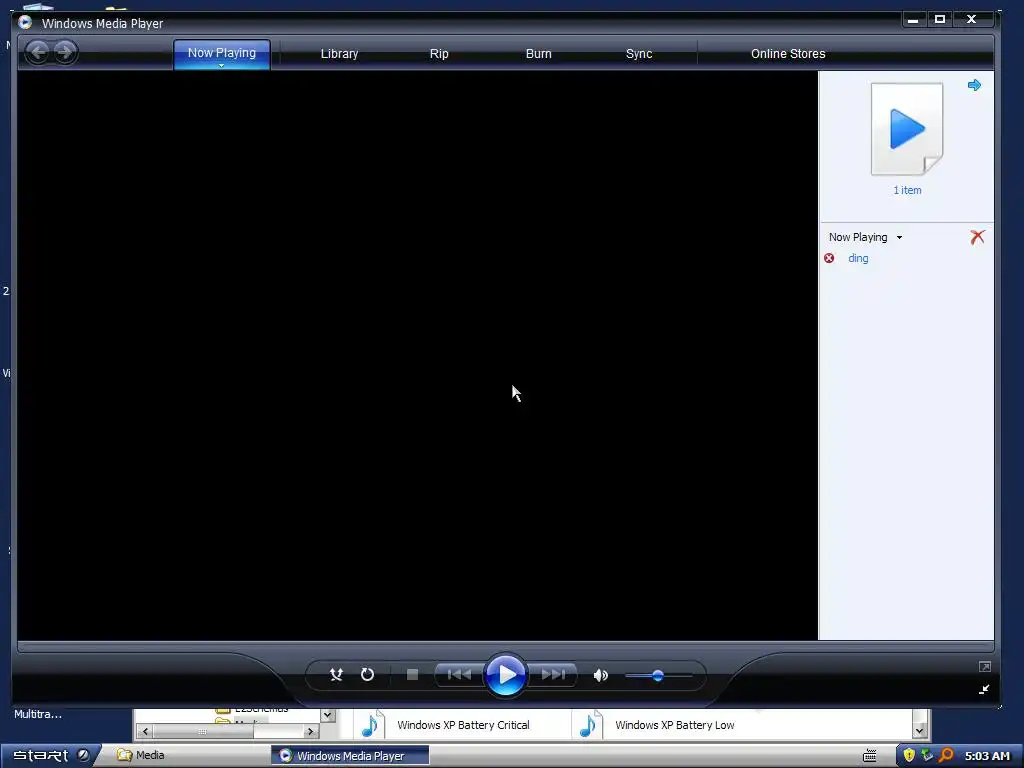The width and height of the screenshot is (1024, 768).
Task: Click the music note icon for Battery Critical
Action: pyautogui.click(x=372, y=725)
